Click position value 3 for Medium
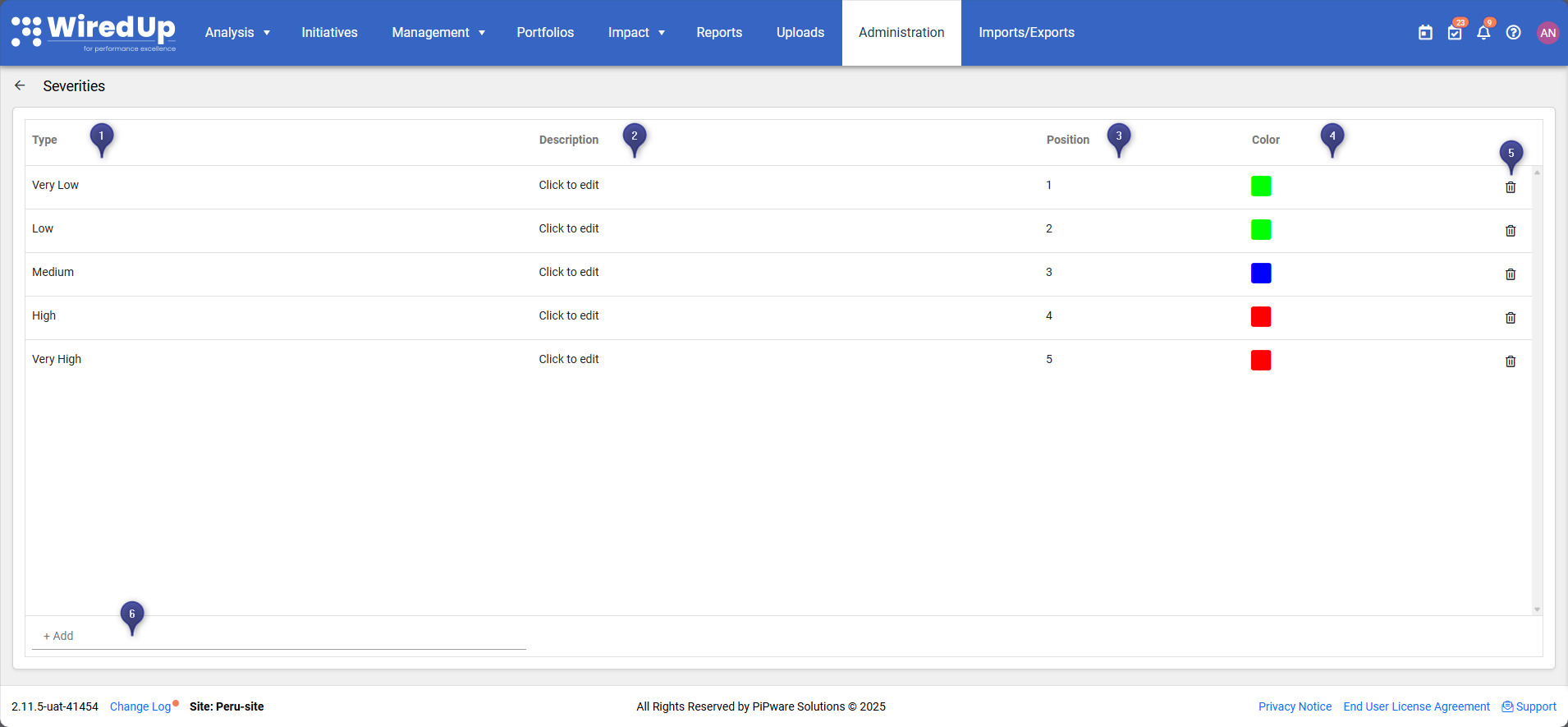Viewport: 1568px width, 727px height. [x=1049, y=272]
